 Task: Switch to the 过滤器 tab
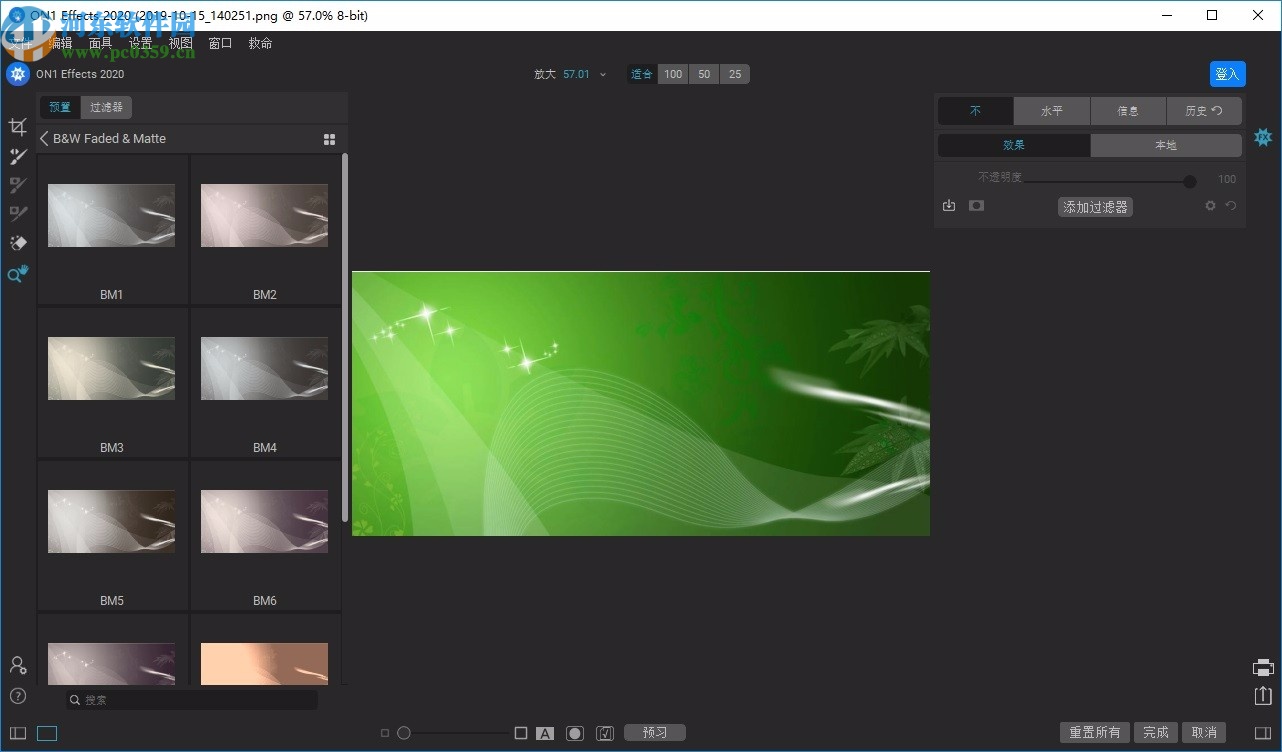[106, 107]
